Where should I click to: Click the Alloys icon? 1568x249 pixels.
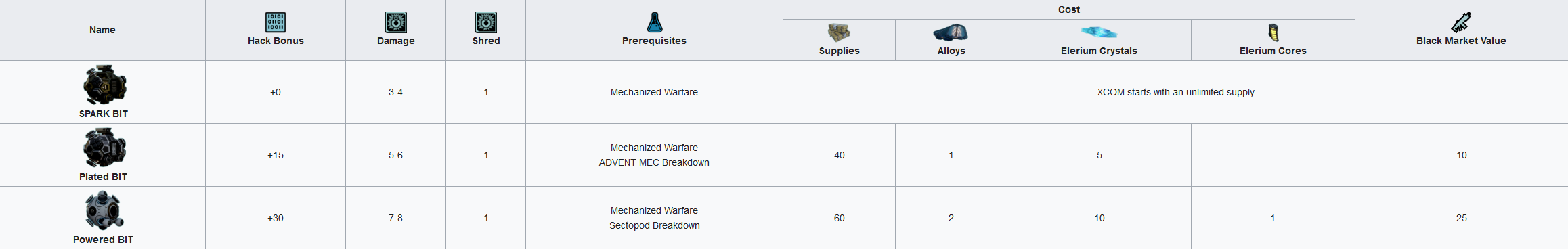point(951,32)
